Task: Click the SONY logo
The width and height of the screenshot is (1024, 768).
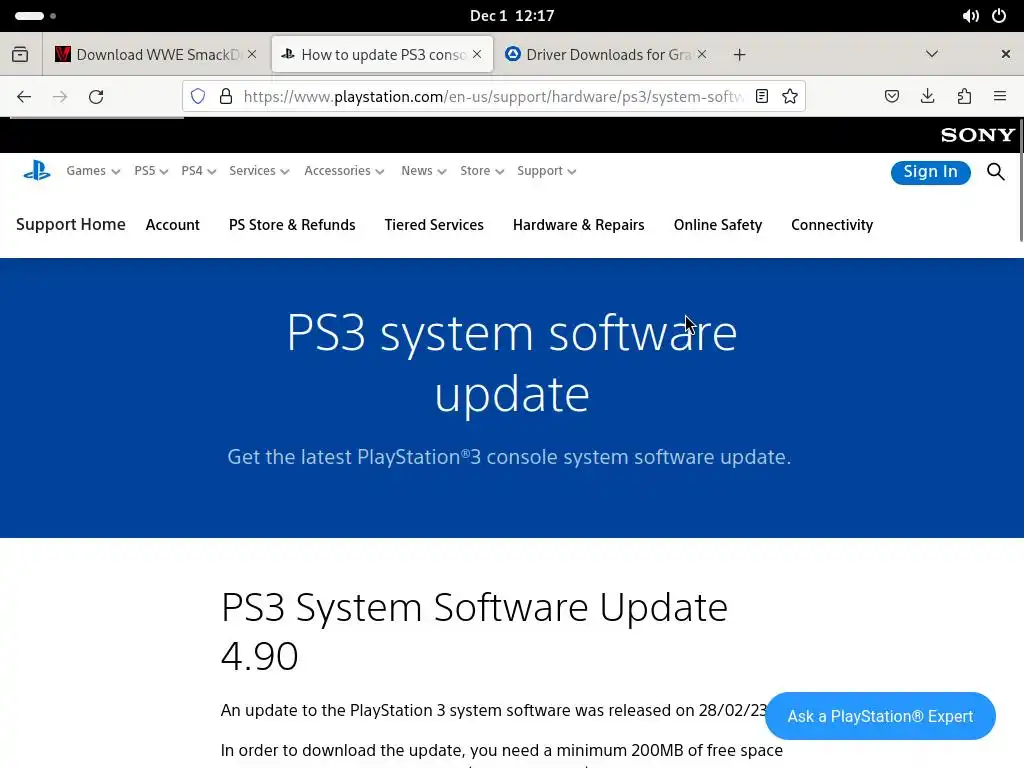Action: coord(978,135)
